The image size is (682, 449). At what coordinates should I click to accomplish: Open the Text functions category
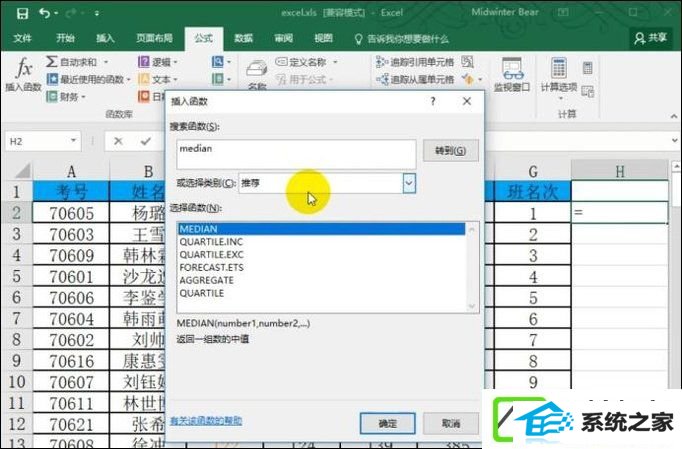(x=155, y=79)
